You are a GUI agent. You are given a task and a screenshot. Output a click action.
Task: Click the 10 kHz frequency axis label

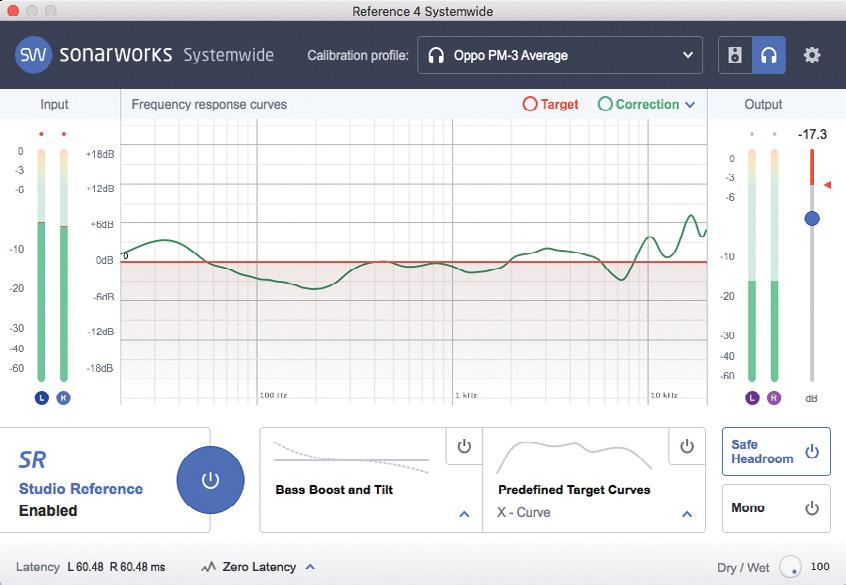(x=664, y=395)
